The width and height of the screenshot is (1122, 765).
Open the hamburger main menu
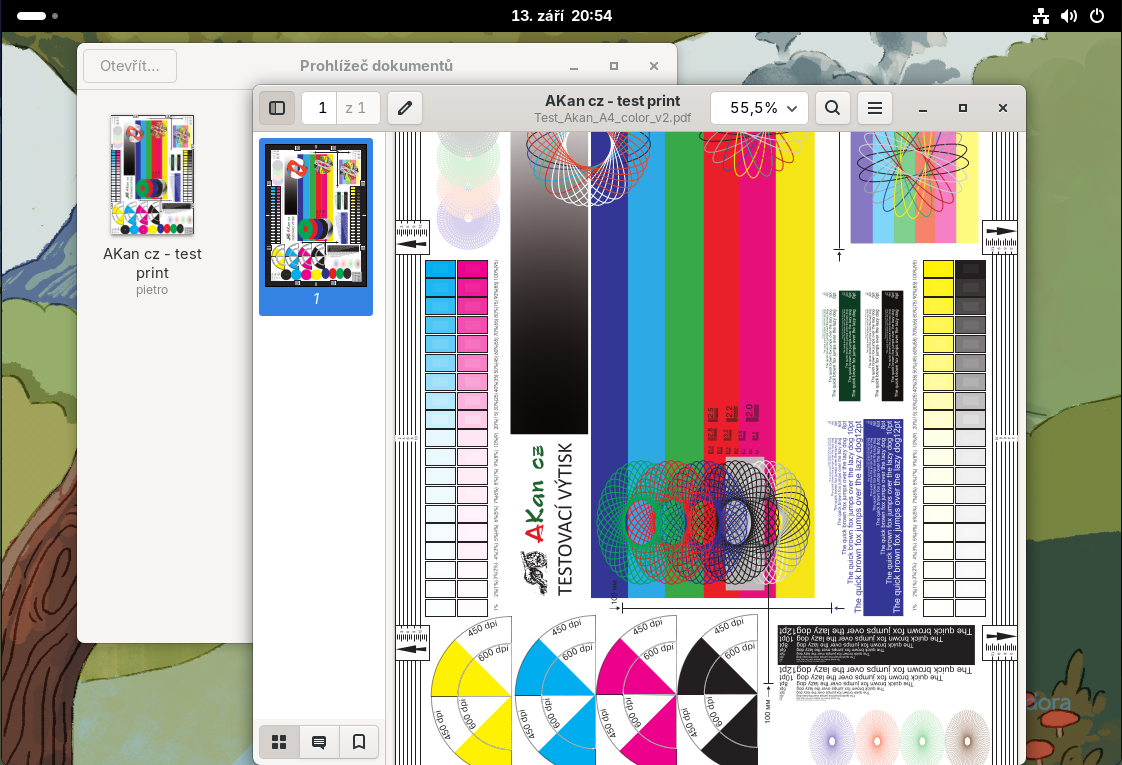pyautogui.click(x=874, y=108)
